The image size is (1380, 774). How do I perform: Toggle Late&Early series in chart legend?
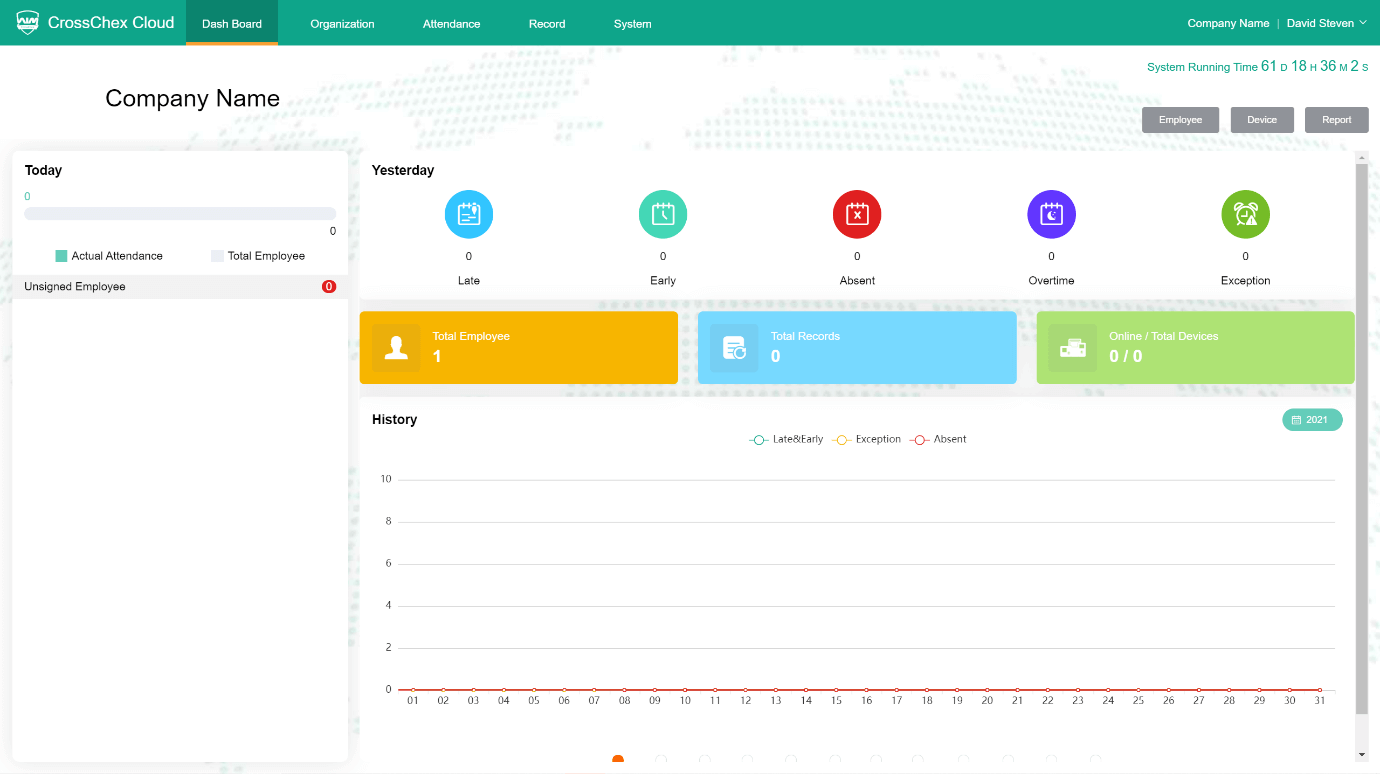[787, 440]
